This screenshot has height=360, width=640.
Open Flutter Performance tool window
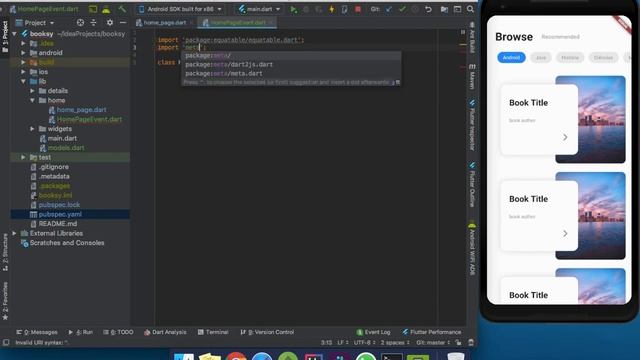[432, 332]
